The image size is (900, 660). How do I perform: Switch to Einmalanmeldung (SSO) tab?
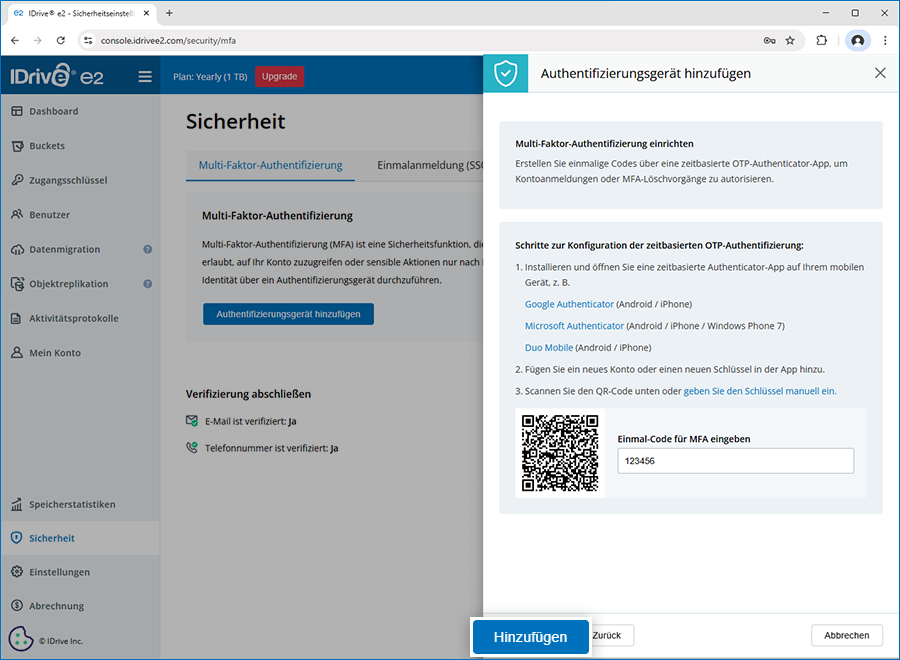coord(428,165)
